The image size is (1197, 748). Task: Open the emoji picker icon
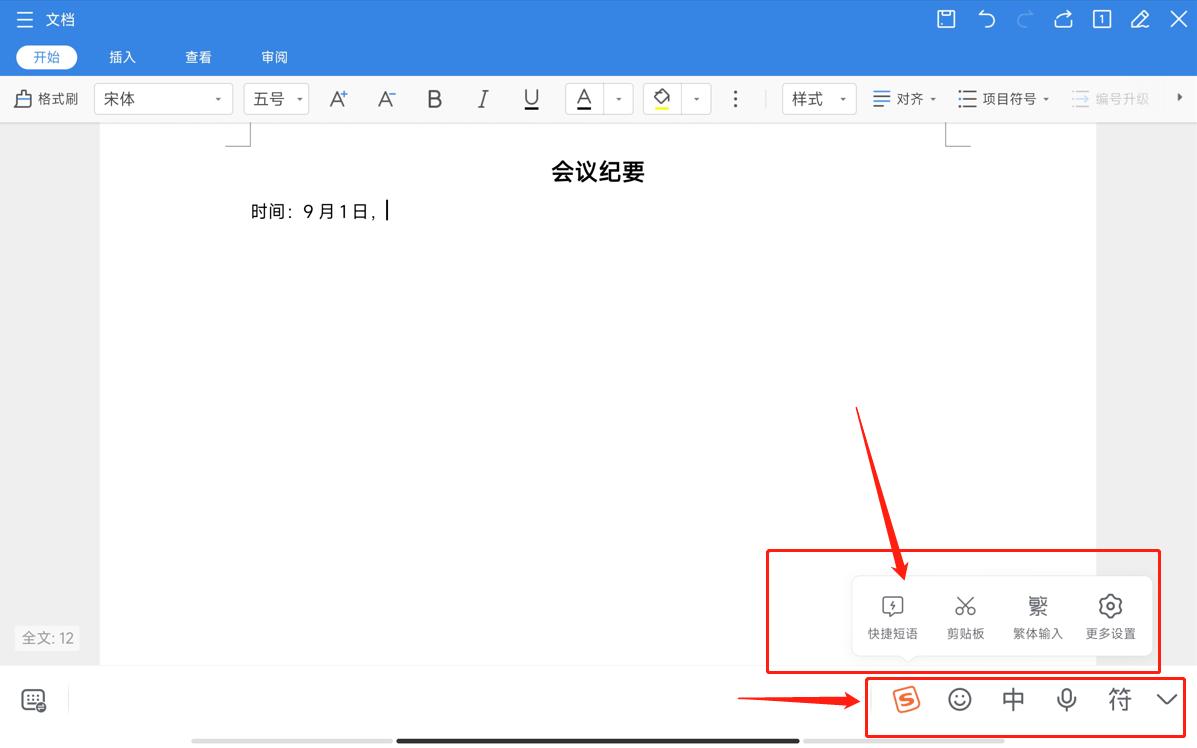960,700
